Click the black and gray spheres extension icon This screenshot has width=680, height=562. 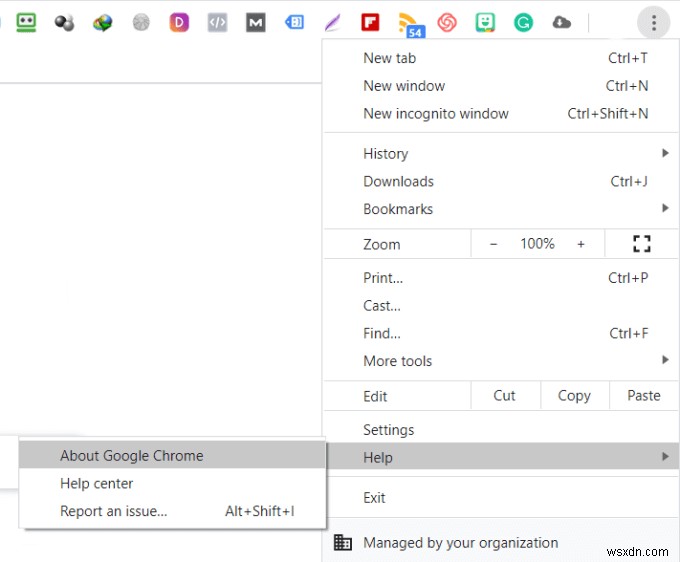[64, 23]
